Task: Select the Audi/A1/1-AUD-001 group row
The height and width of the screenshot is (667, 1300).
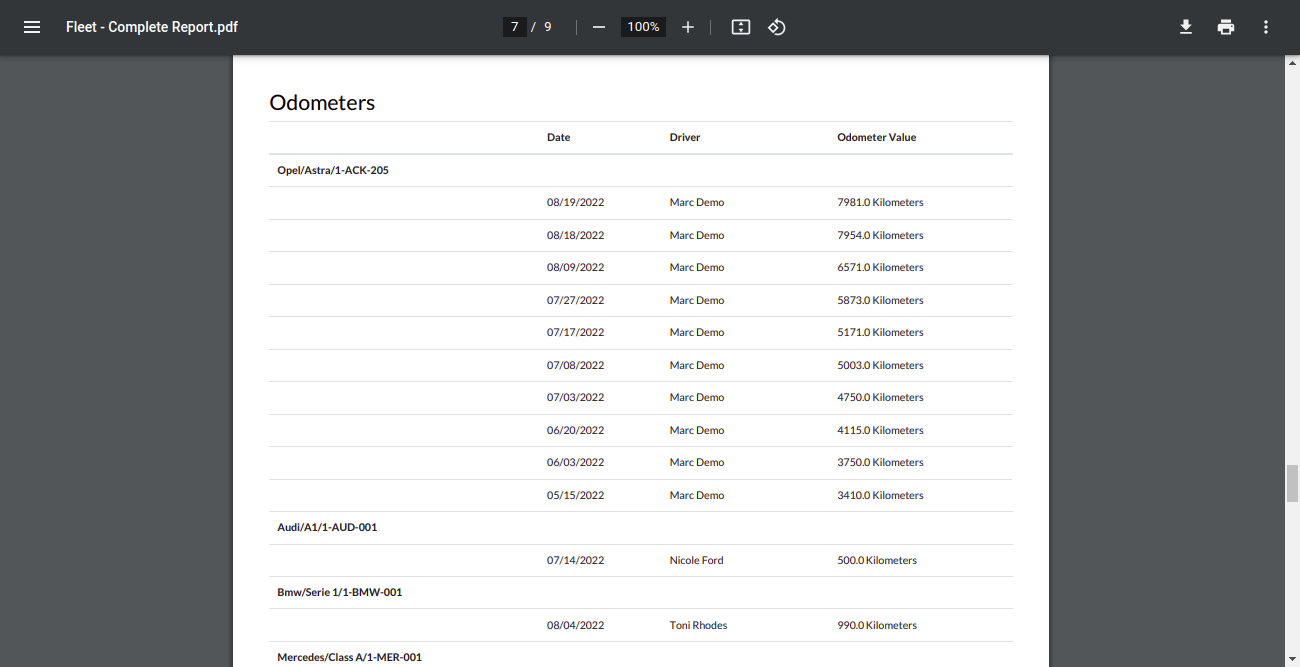Action: (640, 527)
